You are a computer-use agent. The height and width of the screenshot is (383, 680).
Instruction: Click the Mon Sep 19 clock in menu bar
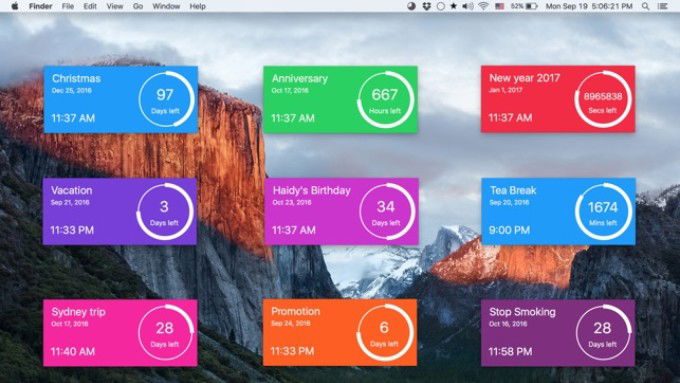[588, 6]
